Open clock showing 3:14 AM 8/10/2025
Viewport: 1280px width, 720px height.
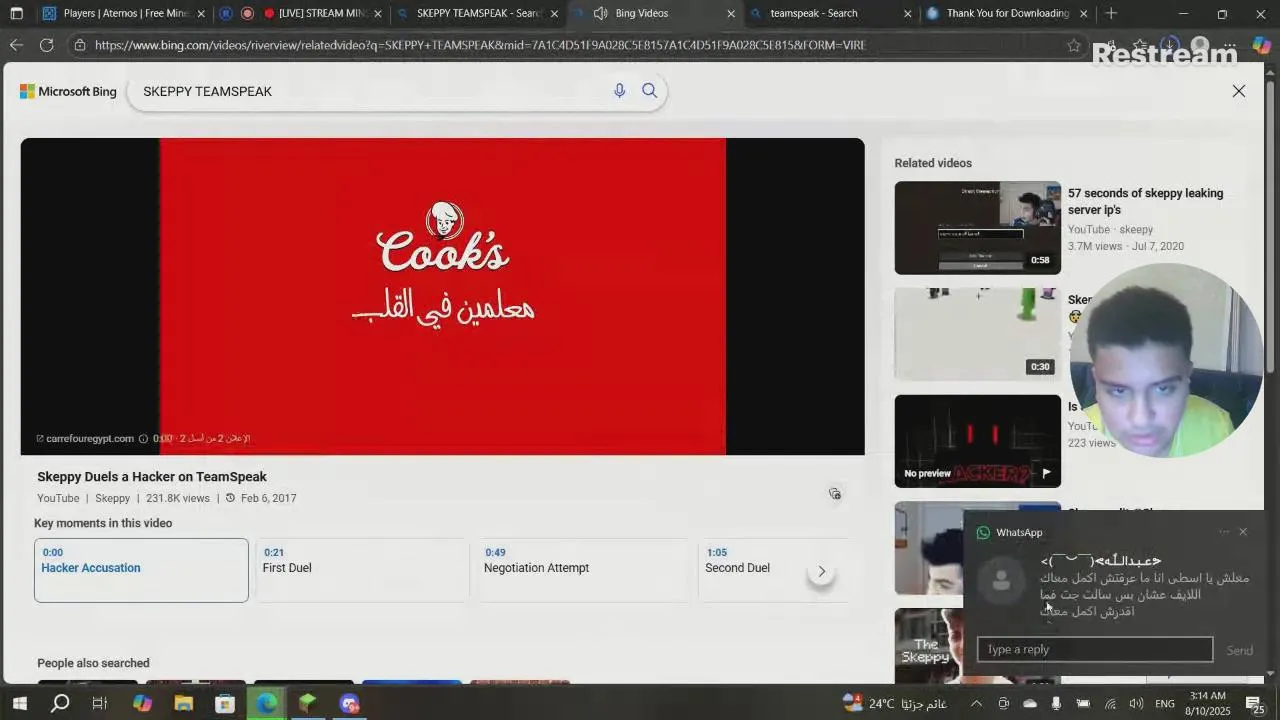click(x=1208, y=703)
